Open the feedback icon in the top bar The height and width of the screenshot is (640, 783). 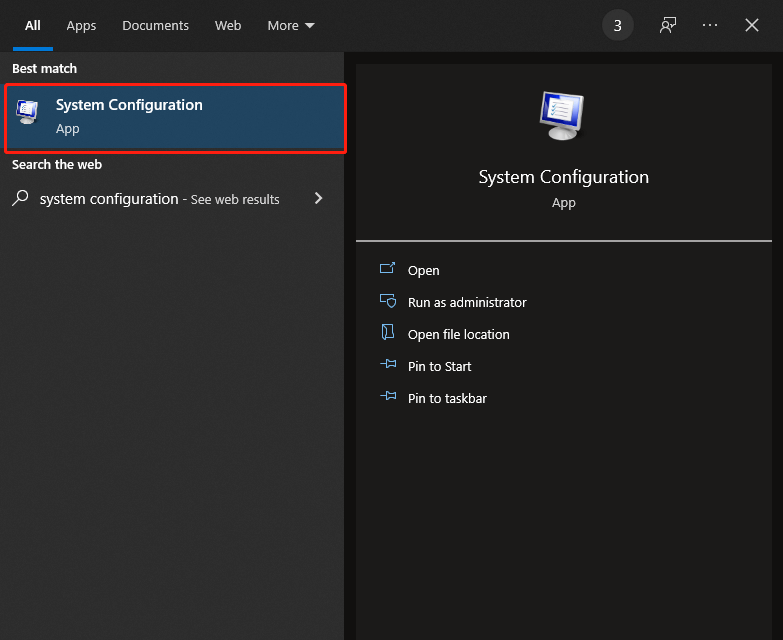point(668,26)
